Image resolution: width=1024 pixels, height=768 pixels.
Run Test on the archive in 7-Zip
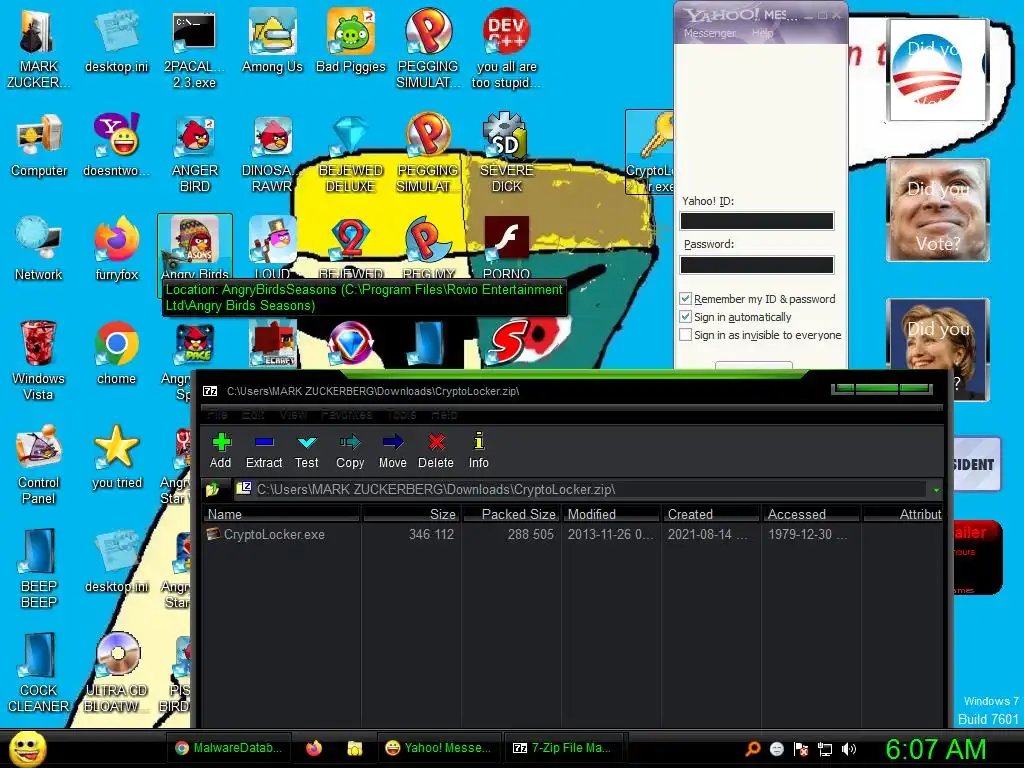[306, 451]
